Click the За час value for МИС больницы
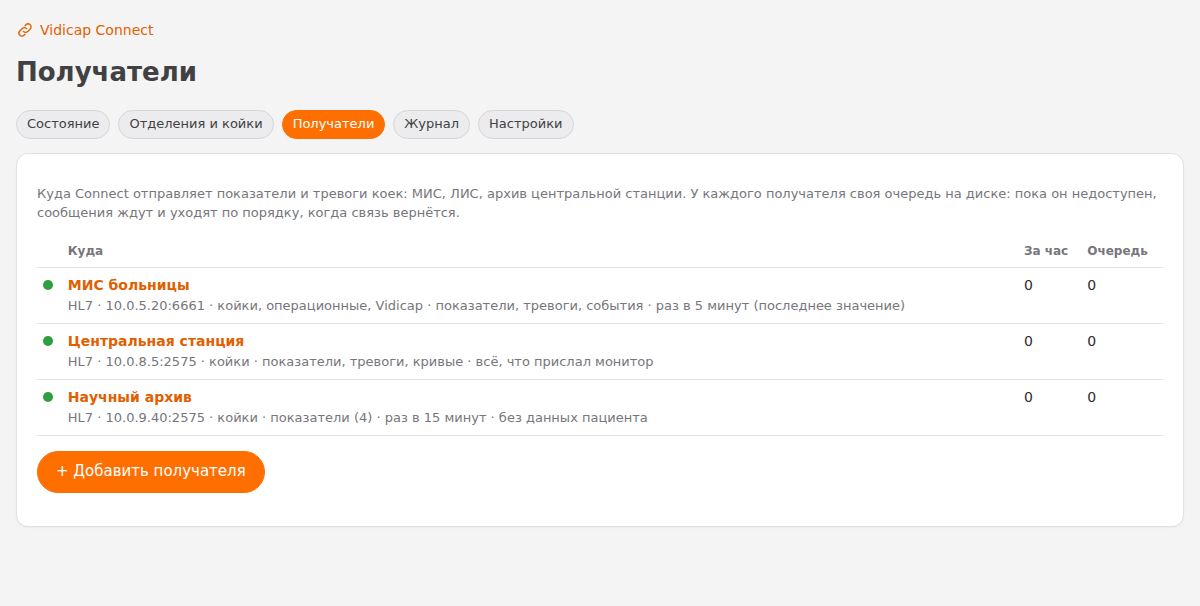 point(1028,285)
